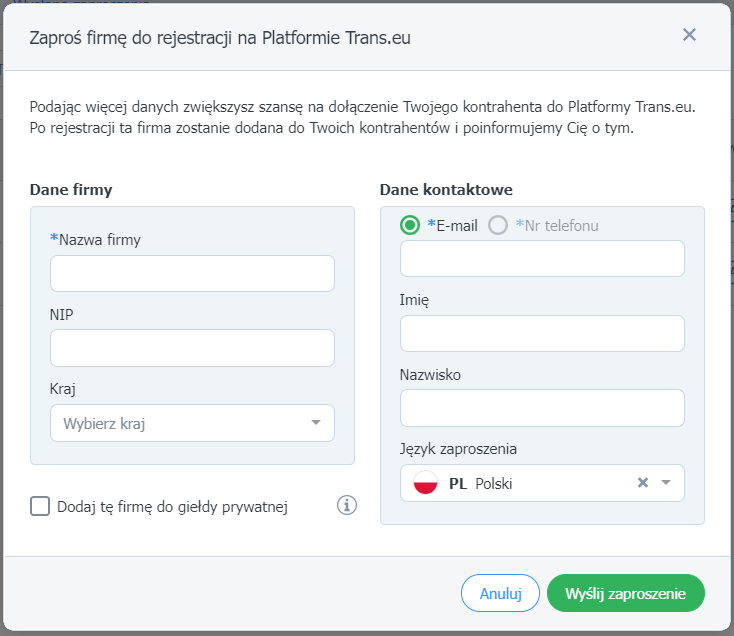
Task: Click the Anuluj button
Action: coord(500,593)
